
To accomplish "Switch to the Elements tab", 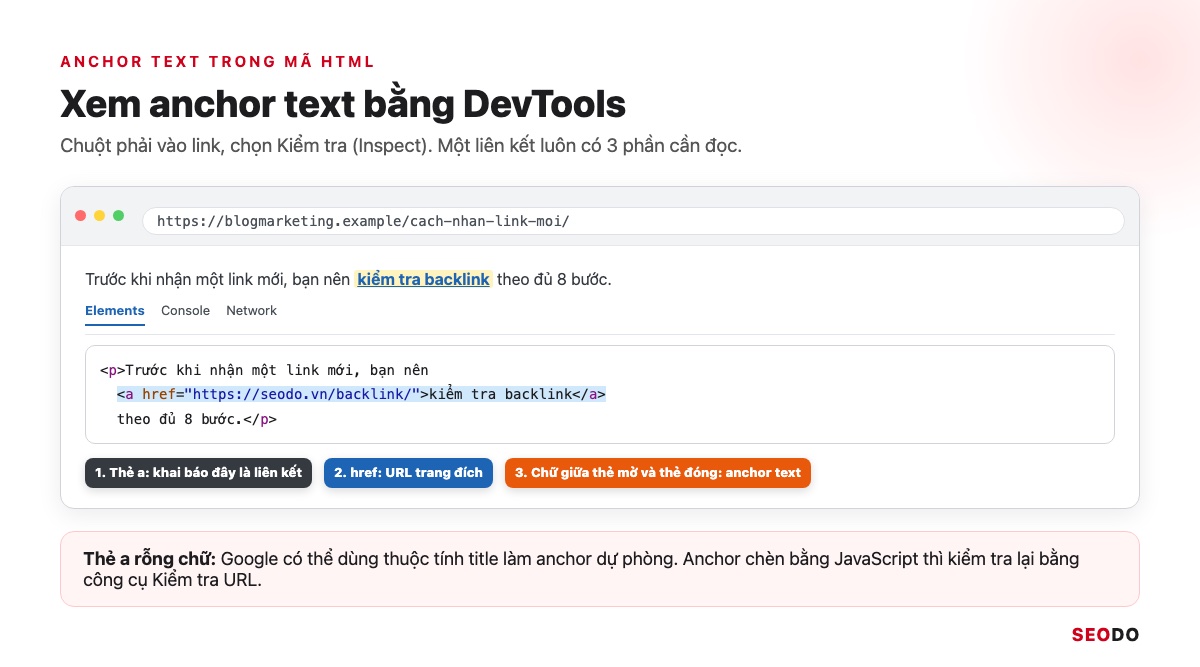I will 115,311.
